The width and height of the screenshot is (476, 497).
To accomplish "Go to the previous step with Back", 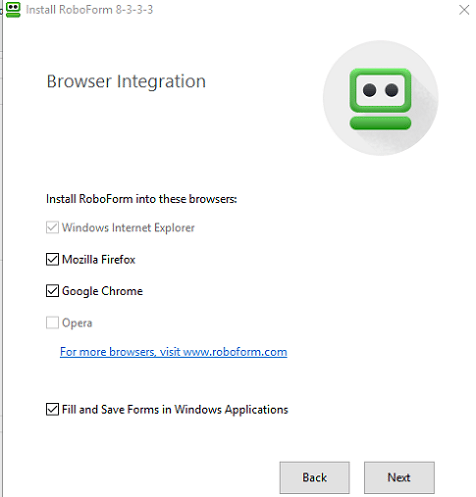I will pyautogui.click(x=315, y=477).
